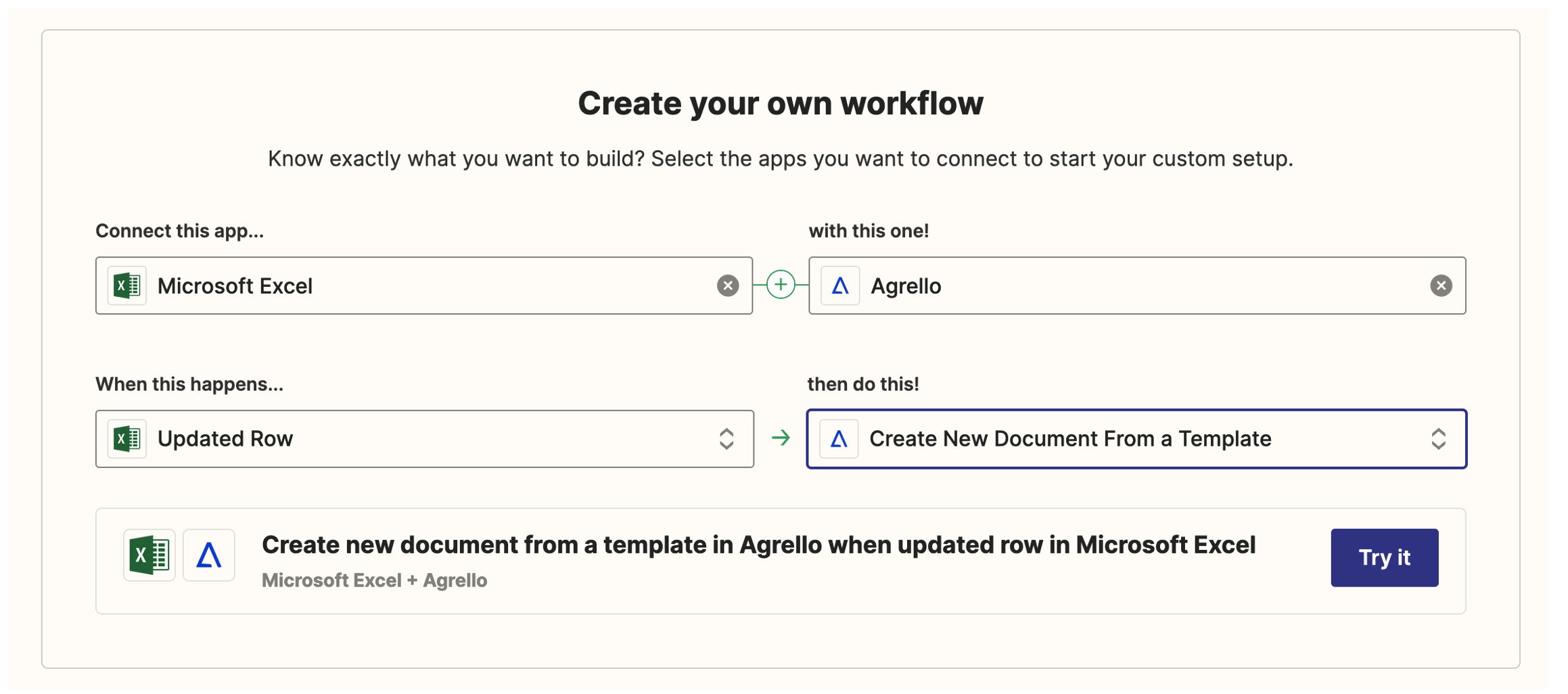
Task: Click the Microsoft Excel + Agrello subtitle text
Action: (374, 580)
